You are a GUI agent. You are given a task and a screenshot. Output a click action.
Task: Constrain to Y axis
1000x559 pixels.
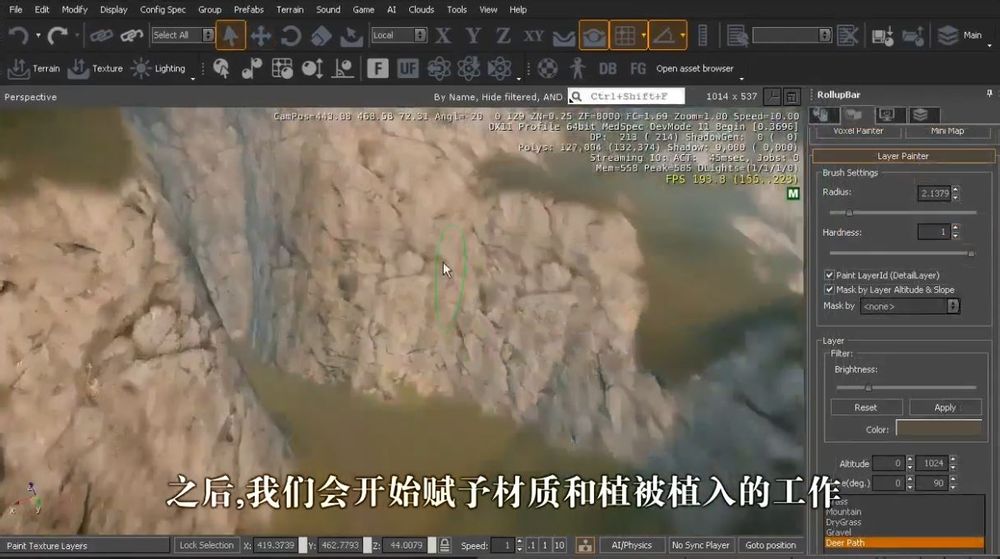[x=473, y=36]
